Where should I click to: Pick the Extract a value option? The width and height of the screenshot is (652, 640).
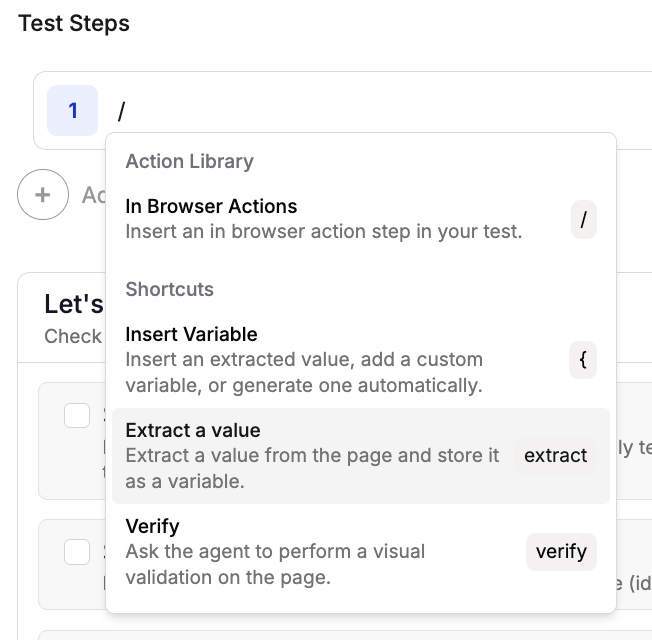[192, 431]
